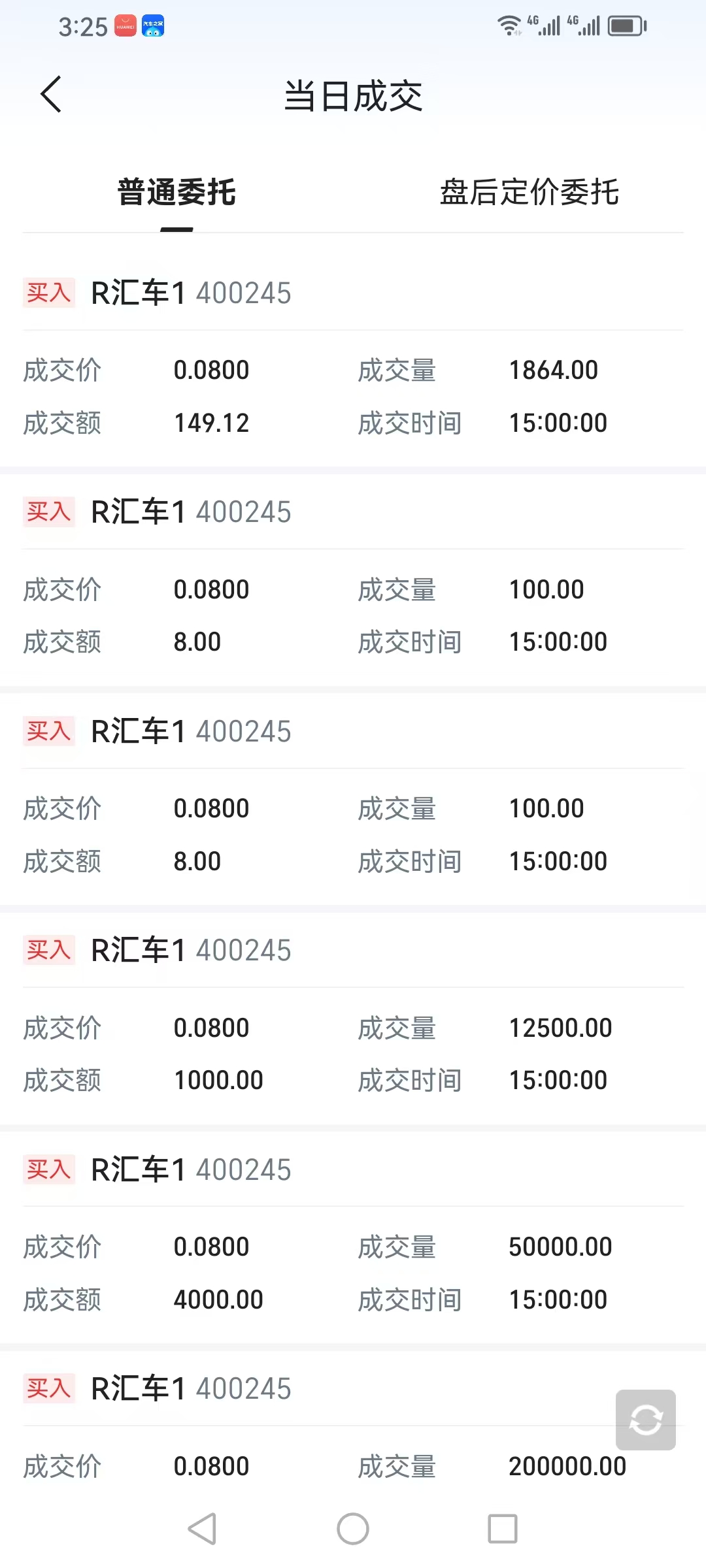Tap the battery icon in status bar

click(x=627, y=26)
